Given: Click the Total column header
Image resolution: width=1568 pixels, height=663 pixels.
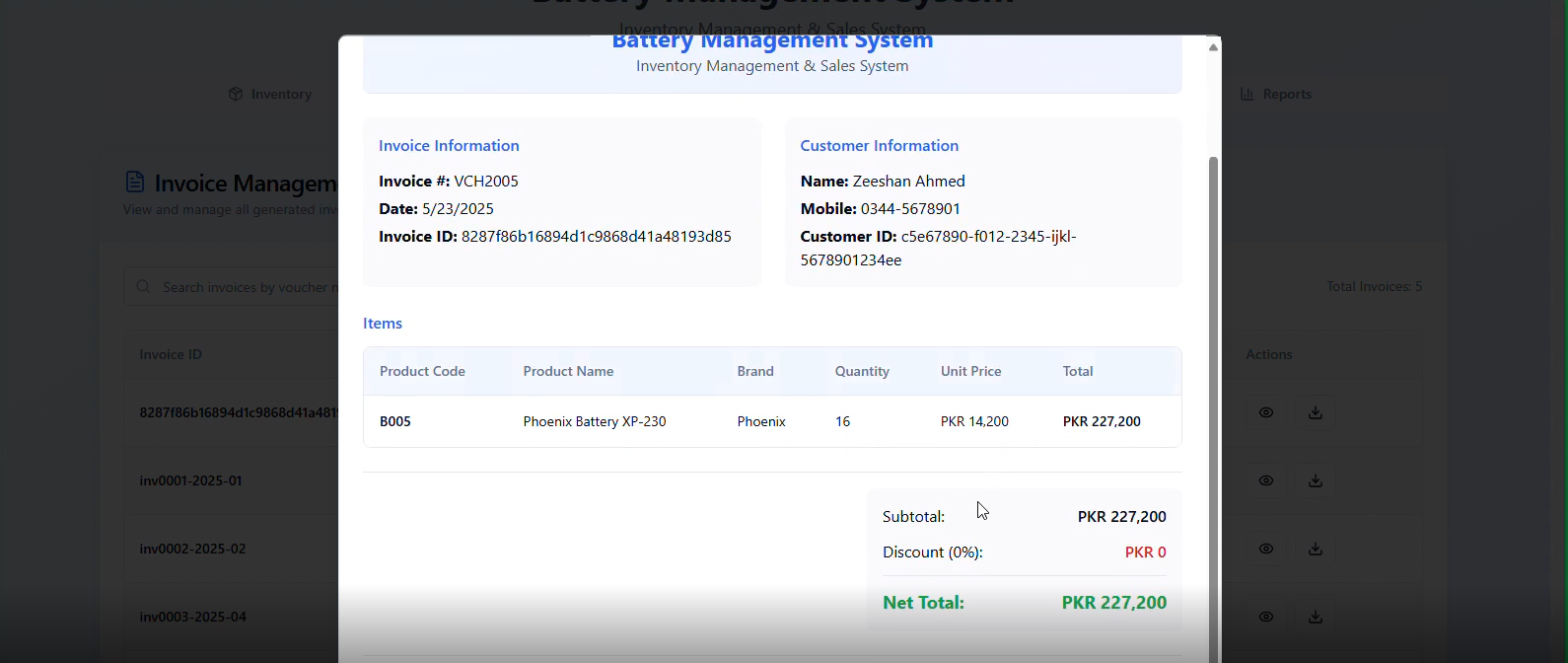Looking at the screenshot, I should (x=1078, y=372).
